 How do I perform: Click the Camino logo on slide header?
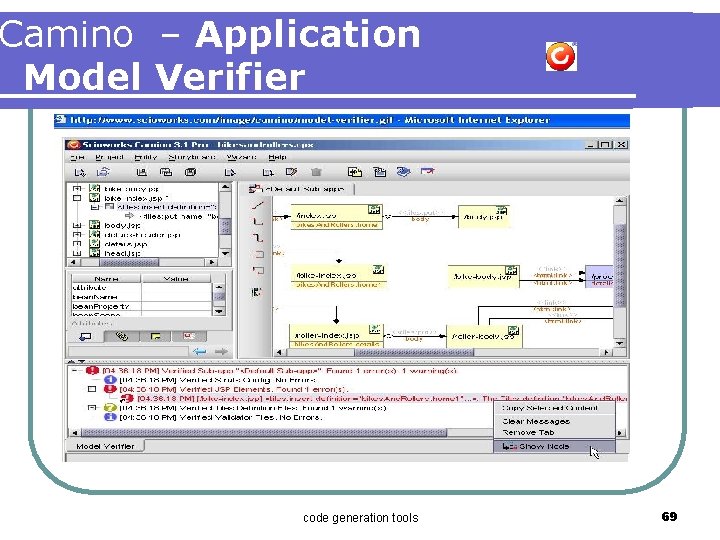coord(561,56)
